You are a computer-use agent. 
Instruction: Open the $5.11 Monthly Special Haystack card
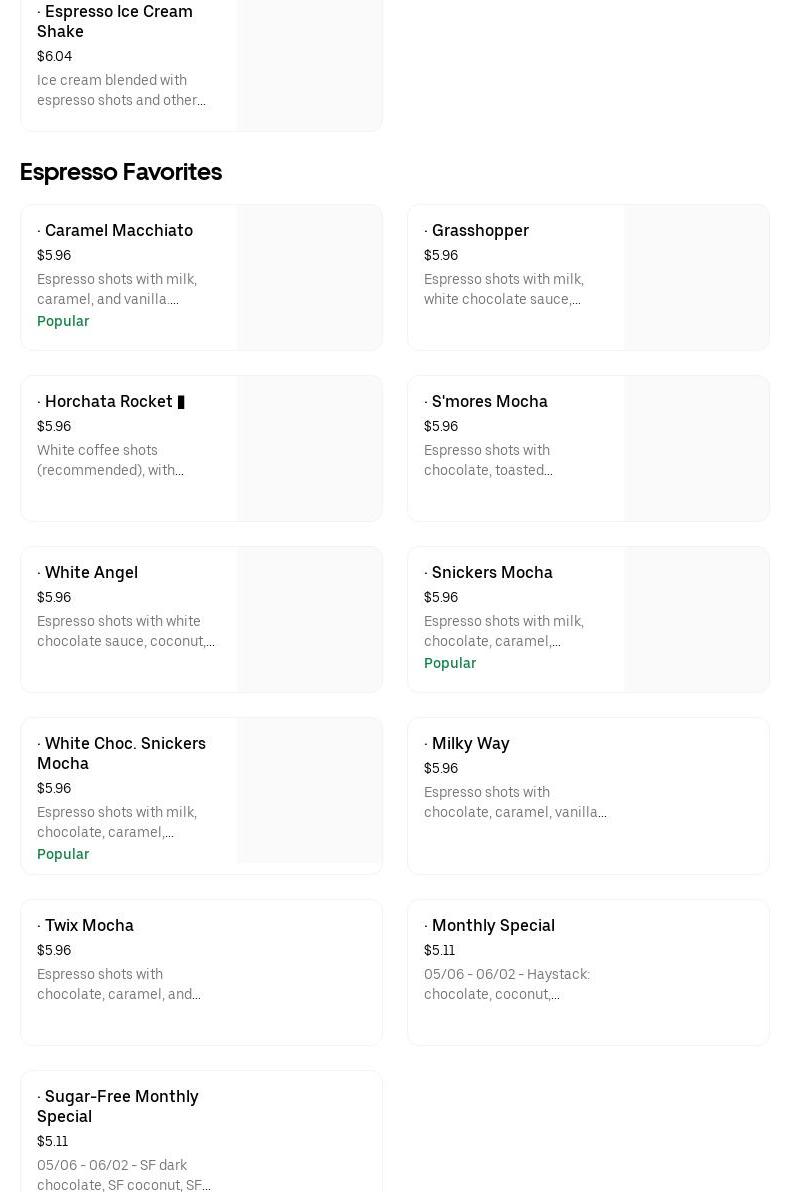588,972
